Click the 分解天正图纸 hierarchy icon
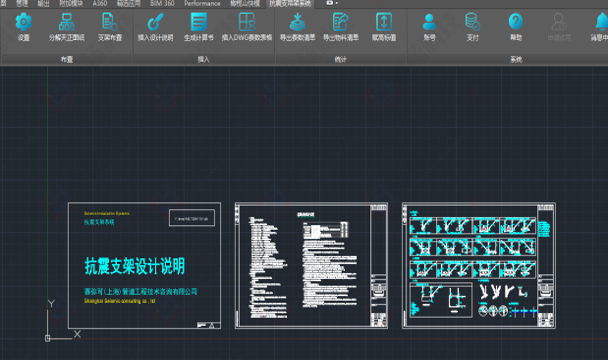Screen dimensions: 608x360 tap(67, 22)
